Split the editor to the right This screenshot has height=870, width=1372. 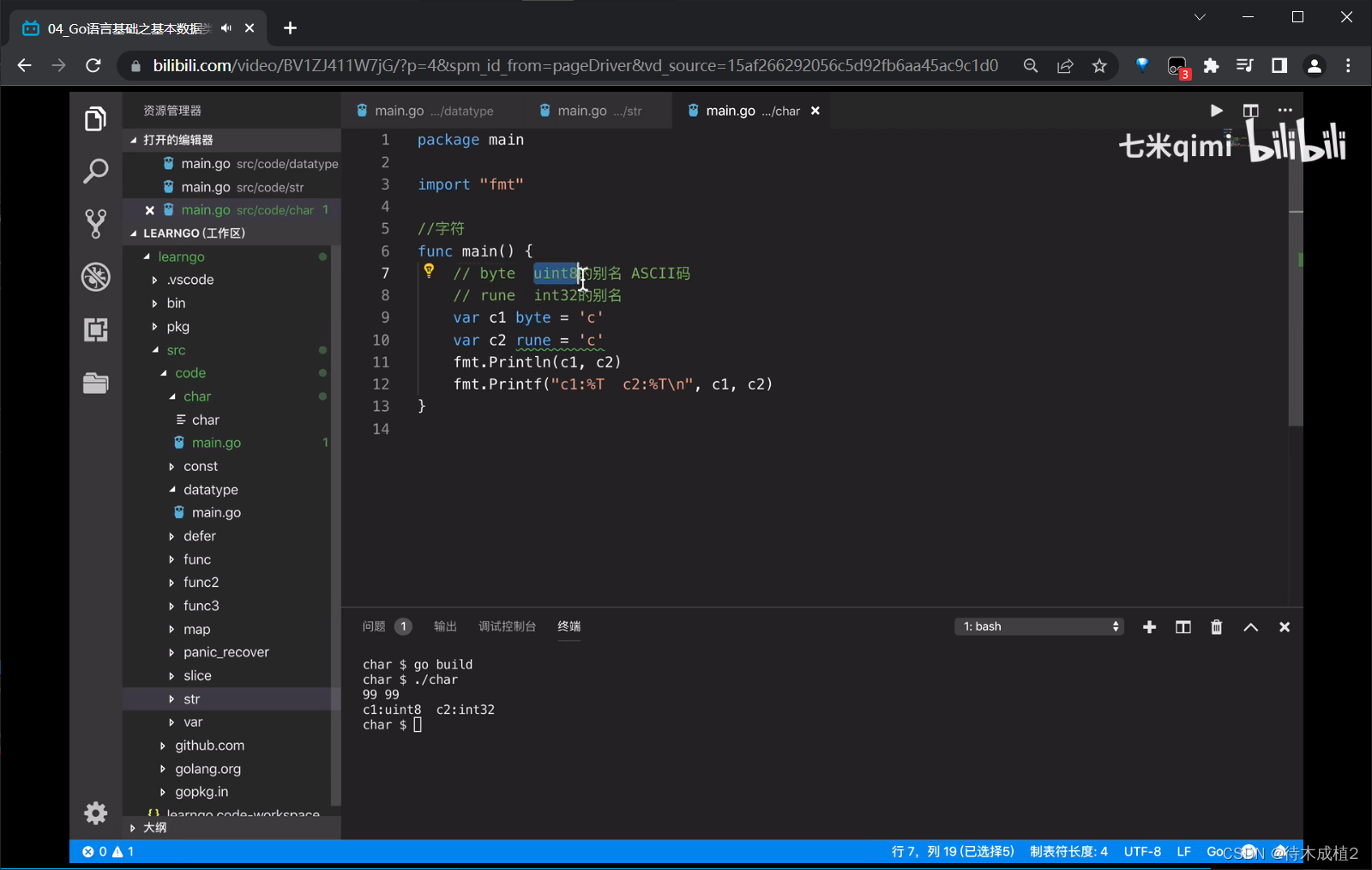pyautogui.click(x=1250, y=111)
